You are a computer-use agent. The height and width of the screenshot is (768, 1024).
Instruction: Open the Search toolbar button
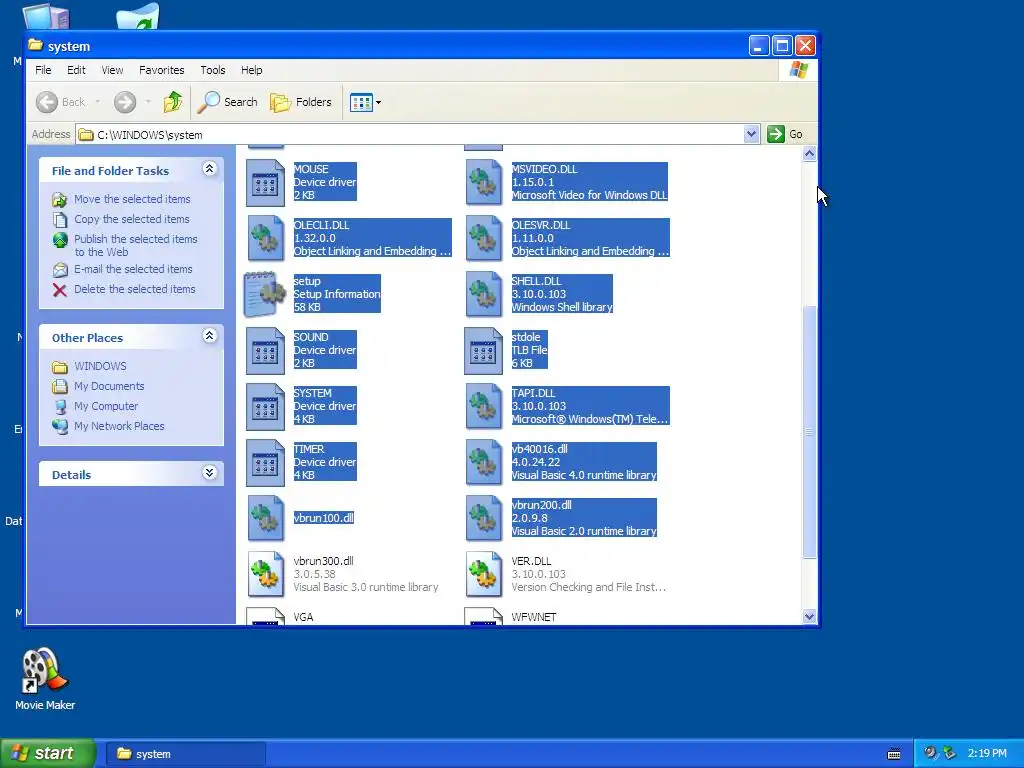coord(227,102)
